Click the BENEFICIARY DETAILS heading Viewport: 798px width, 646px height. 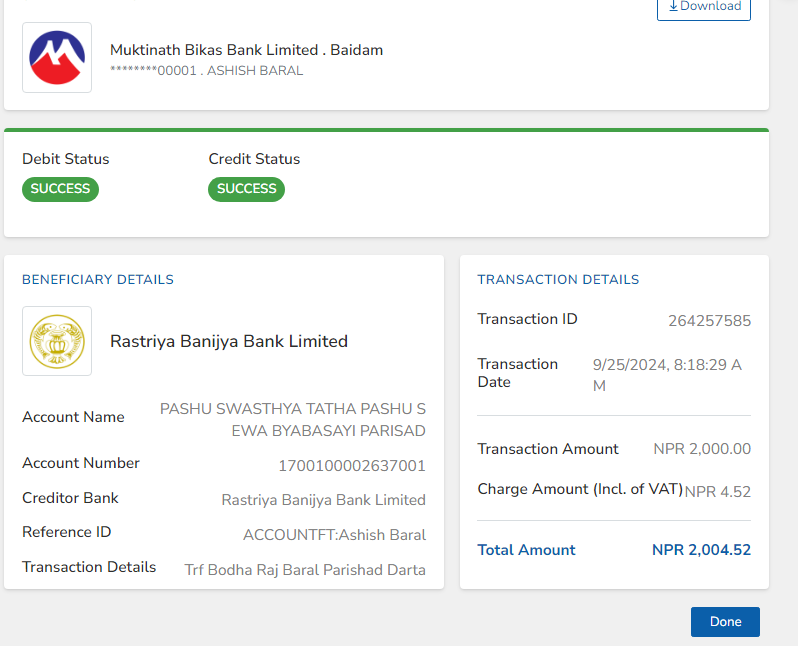[98, 279]
